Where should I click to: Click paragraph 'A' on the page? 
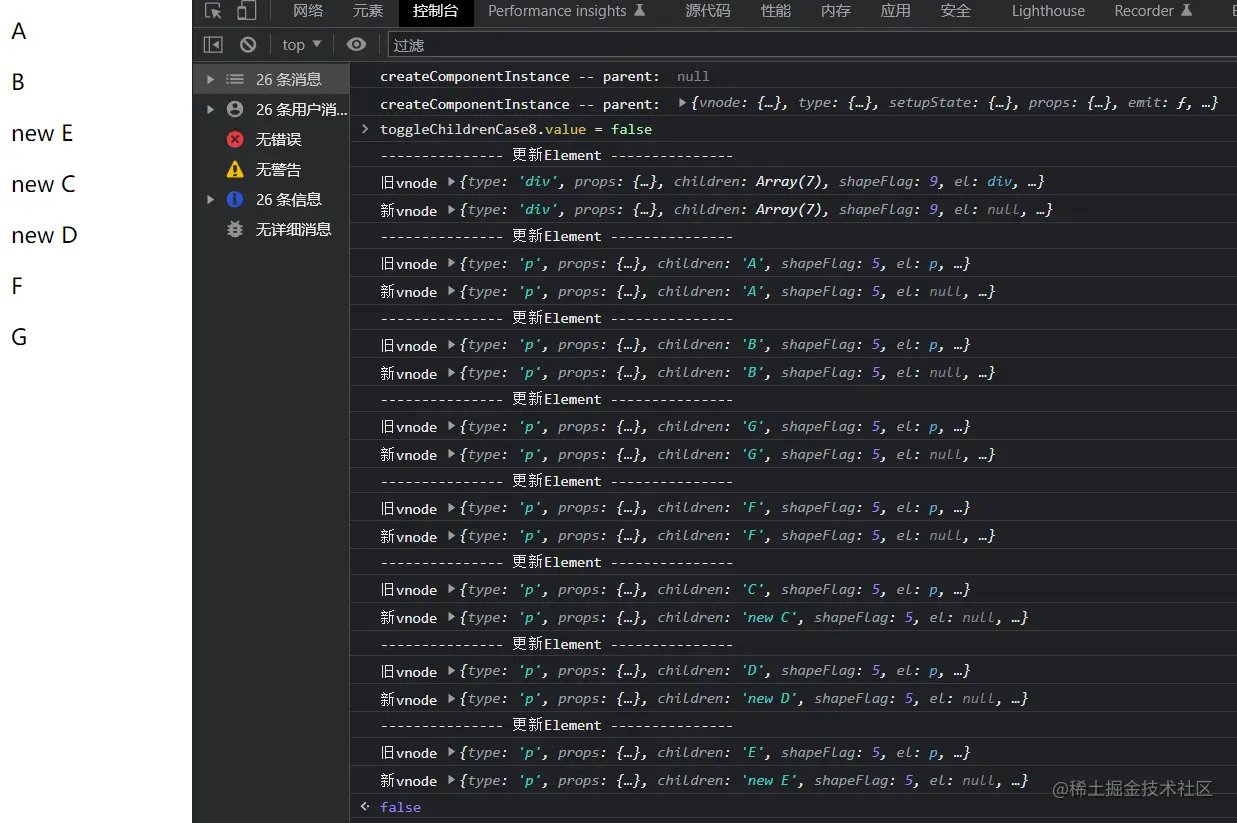point(19,31)
